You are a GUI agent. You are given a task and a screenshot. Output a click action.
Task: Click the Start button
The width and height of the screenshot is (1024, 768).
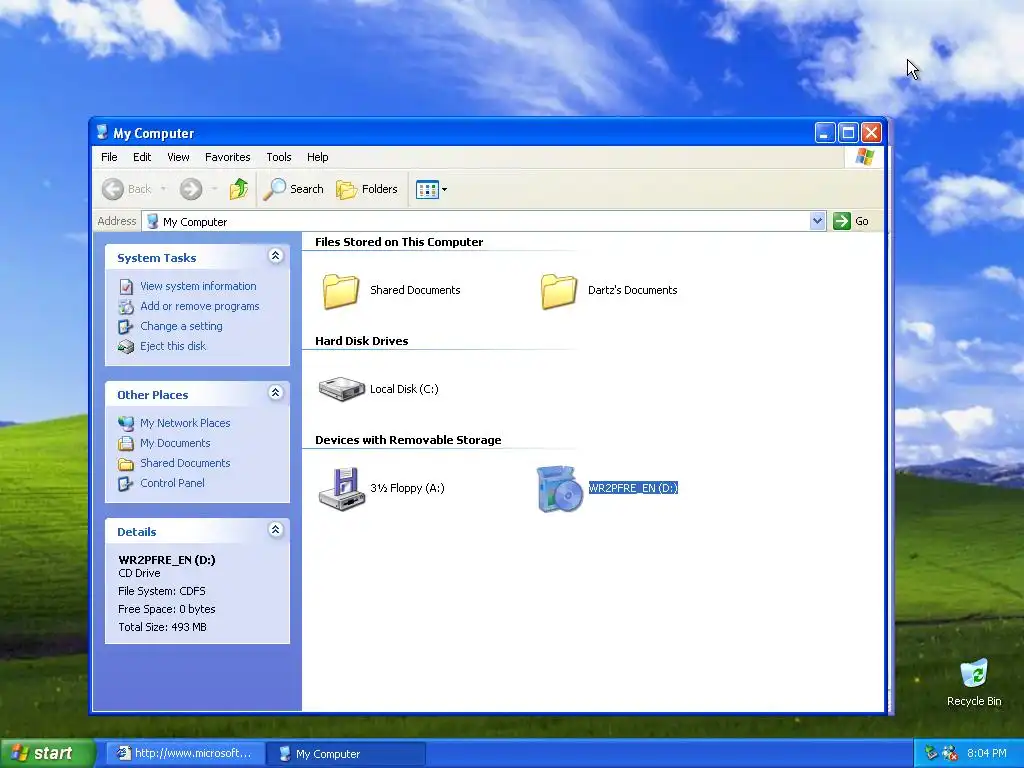point(47,753)
